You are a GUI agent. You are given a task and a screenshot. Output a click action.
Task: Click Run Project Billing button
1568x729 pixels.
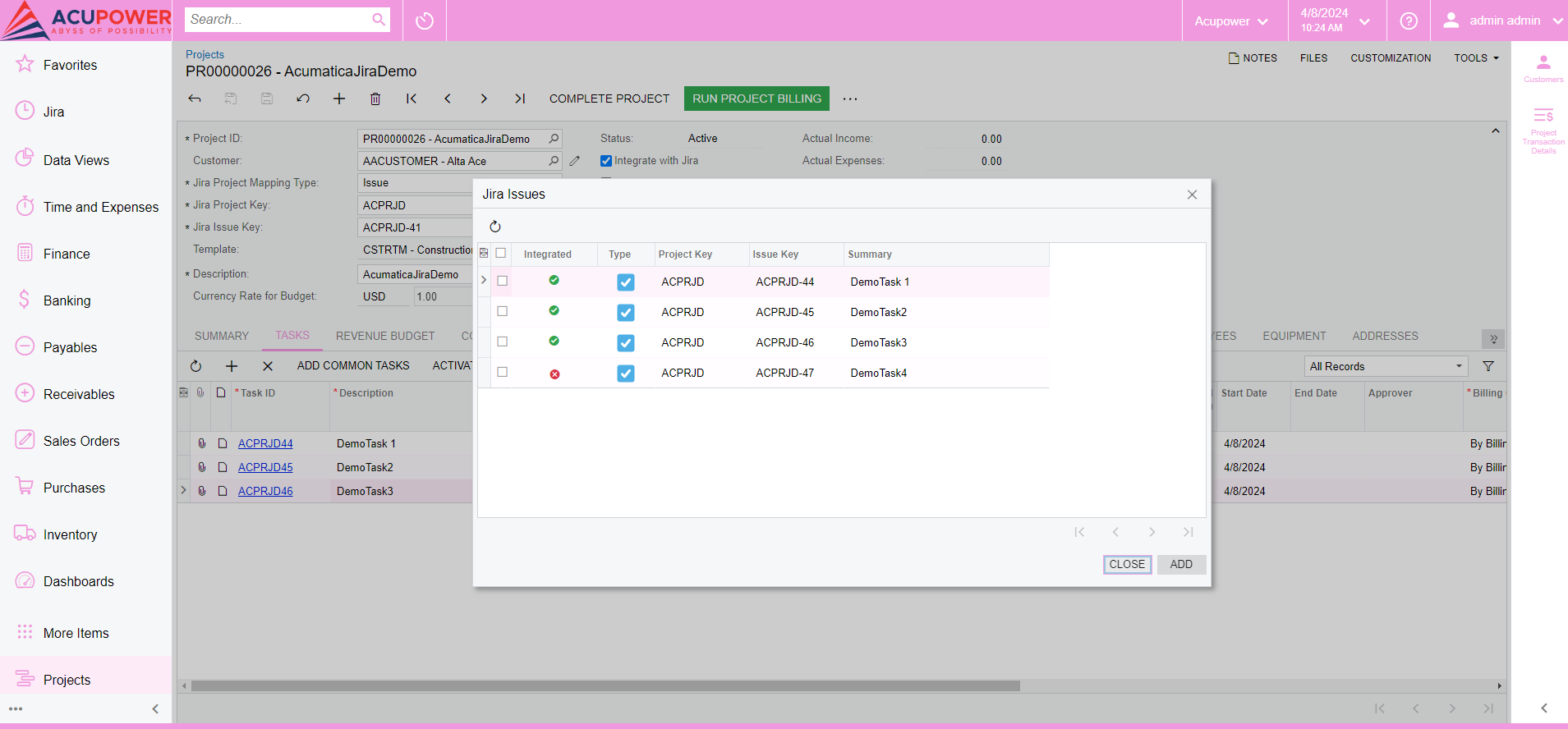(756, 99)
